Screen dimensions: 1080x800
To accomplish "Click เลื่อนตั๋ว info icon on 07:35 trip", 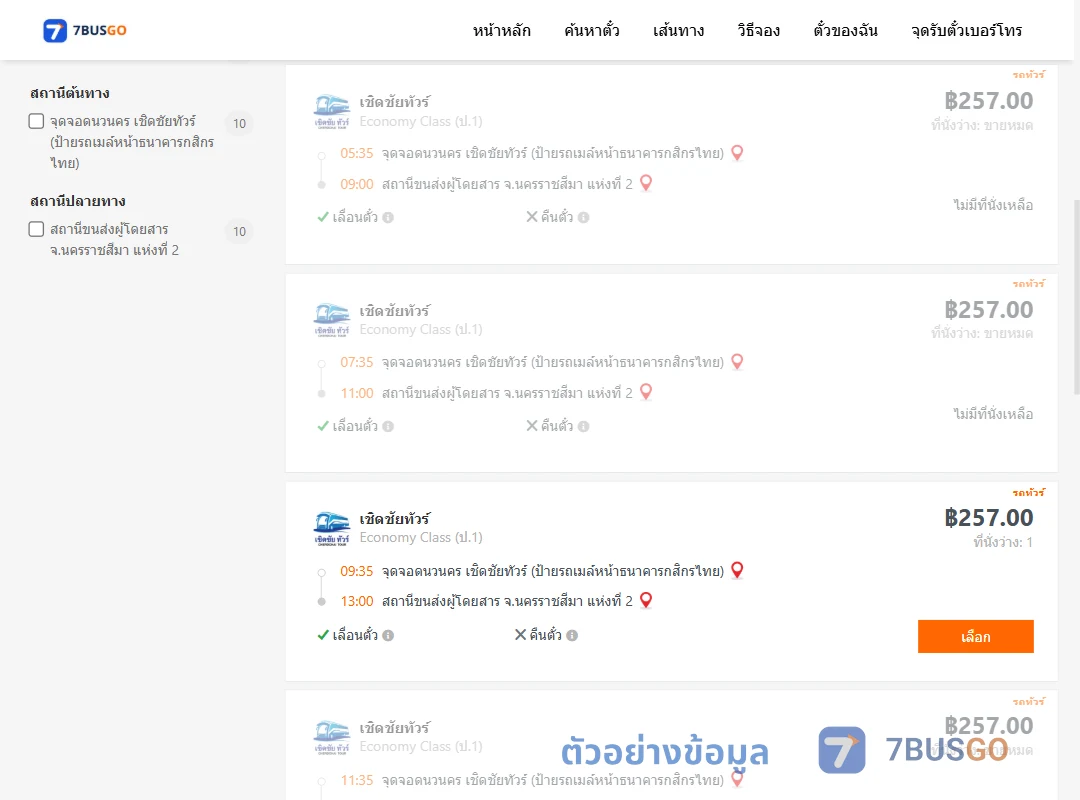I will click(388, 427).
